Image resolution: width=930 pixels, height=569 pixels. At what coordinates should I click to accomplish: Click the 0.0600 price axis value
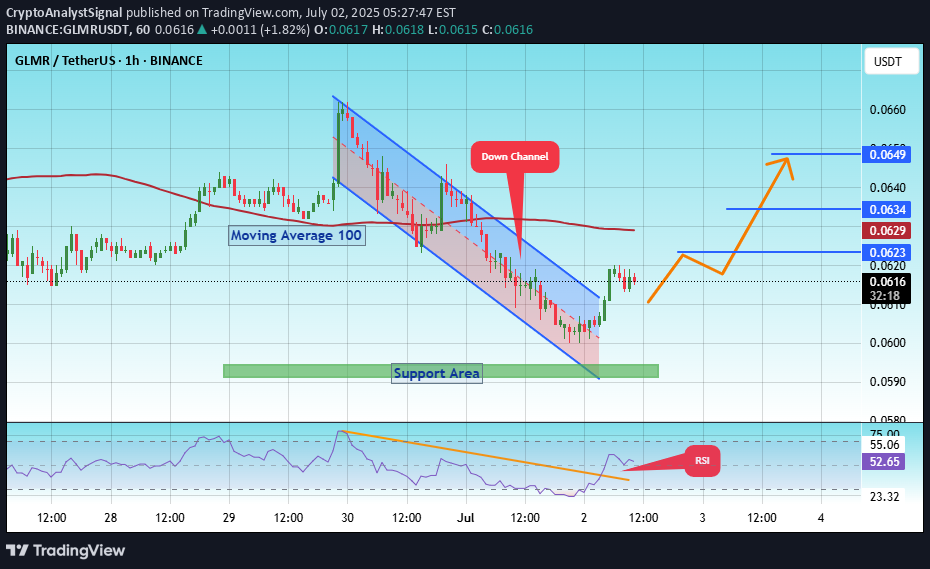point(887,343)
